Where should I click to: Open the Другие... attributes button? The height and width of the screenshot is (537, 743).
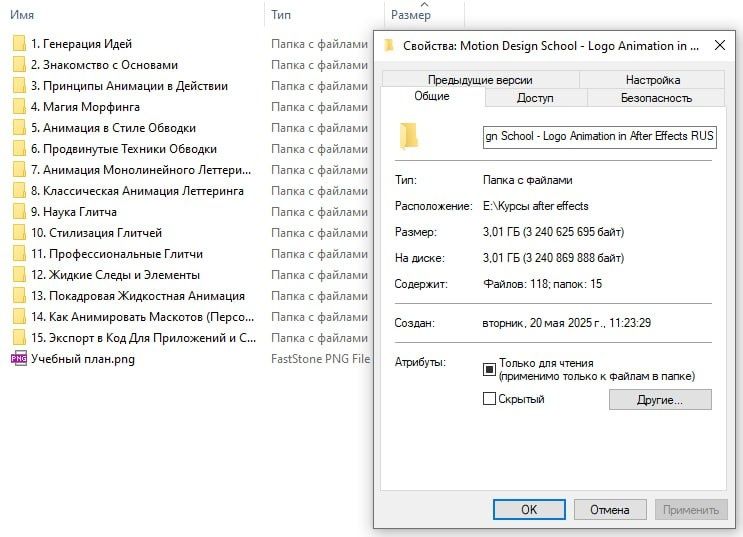point(660,400)
